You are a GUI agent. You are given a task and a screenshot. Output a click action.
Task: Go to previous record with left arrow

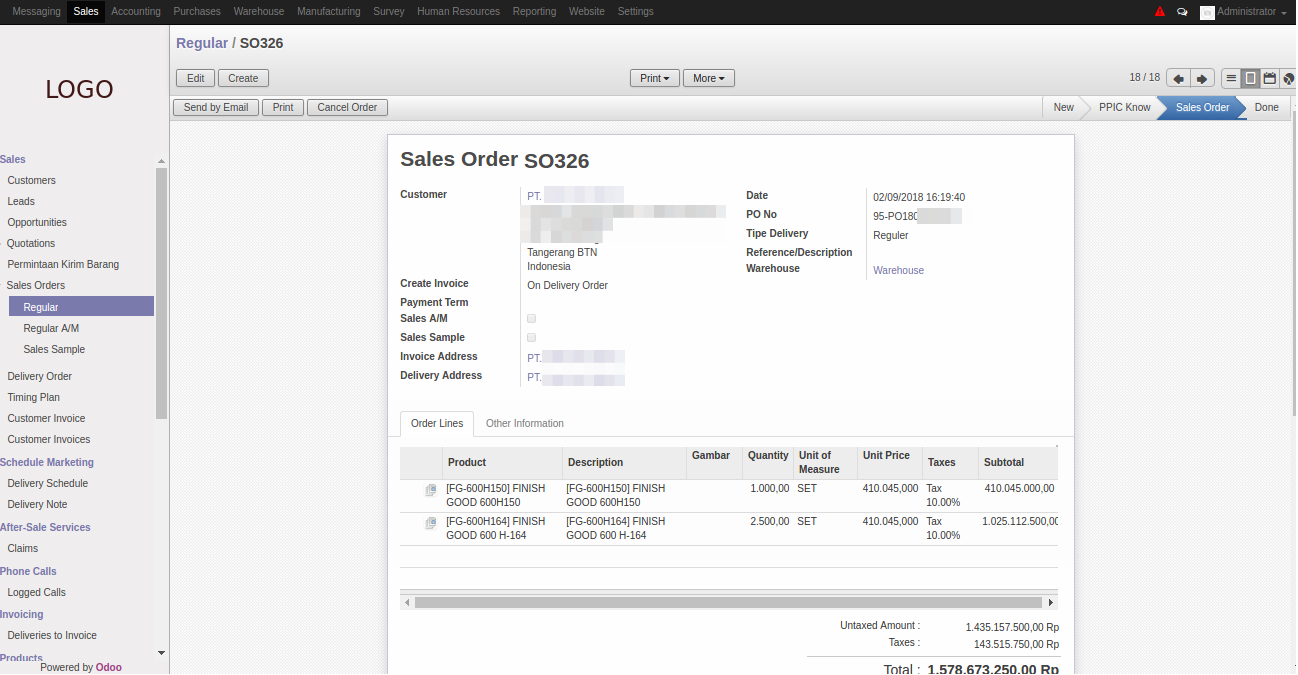1179,78
